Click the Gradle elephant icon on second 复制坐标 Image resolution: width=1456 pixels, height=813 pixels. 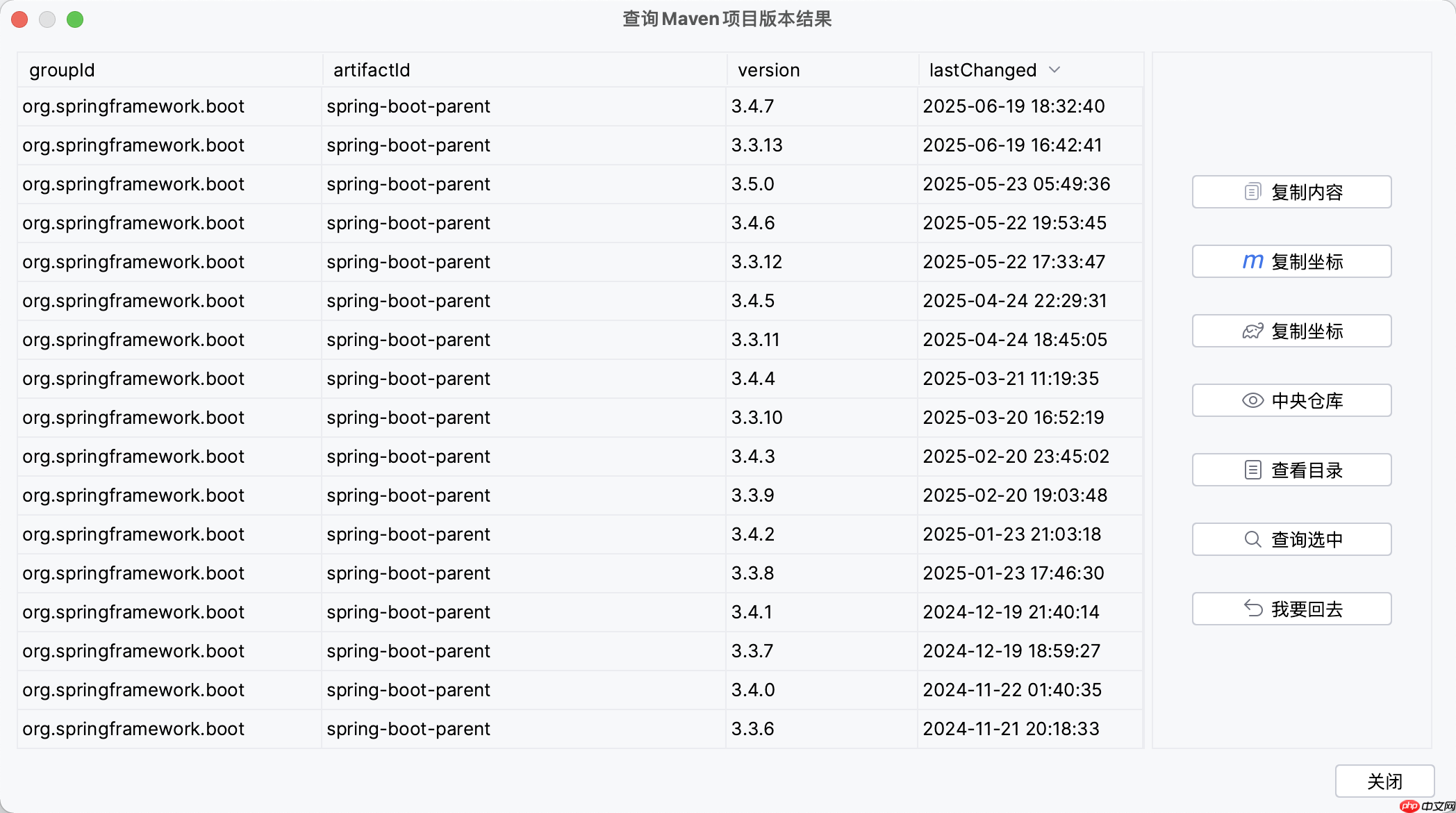tap(1252, 331)
